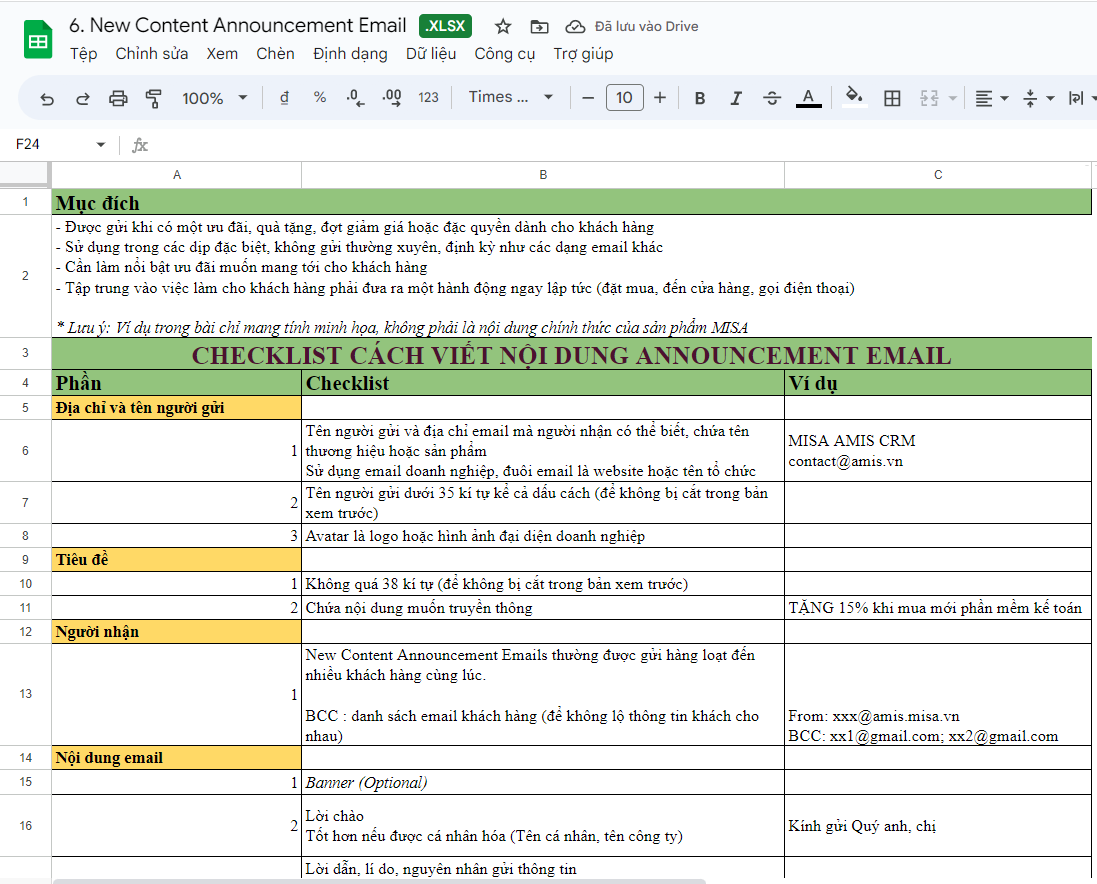1097x884 pixels.
Task: Select row 13 header
Action: tap(25, 694)
